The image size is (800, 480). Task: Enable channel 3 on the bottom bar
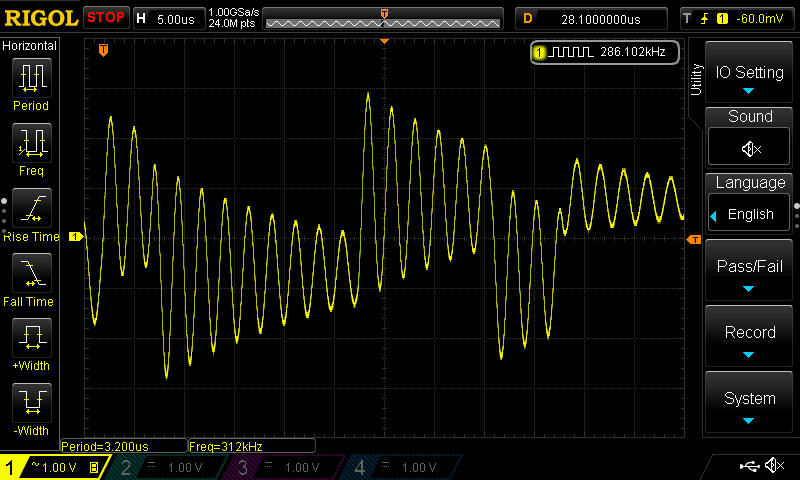287,467
